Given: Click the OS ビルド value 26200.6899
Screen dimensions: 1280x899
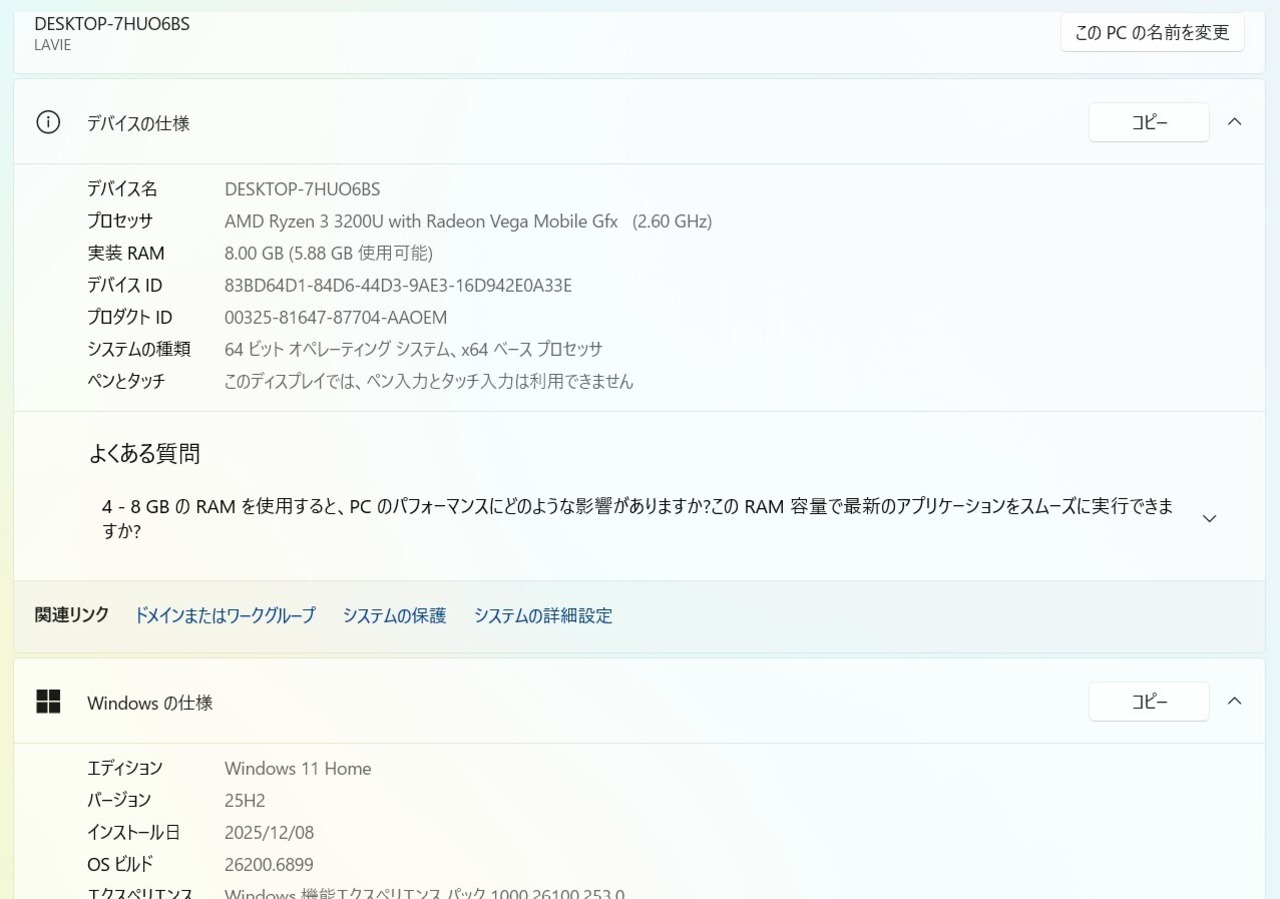Looking at the screenshot, I should pos(268,865).
